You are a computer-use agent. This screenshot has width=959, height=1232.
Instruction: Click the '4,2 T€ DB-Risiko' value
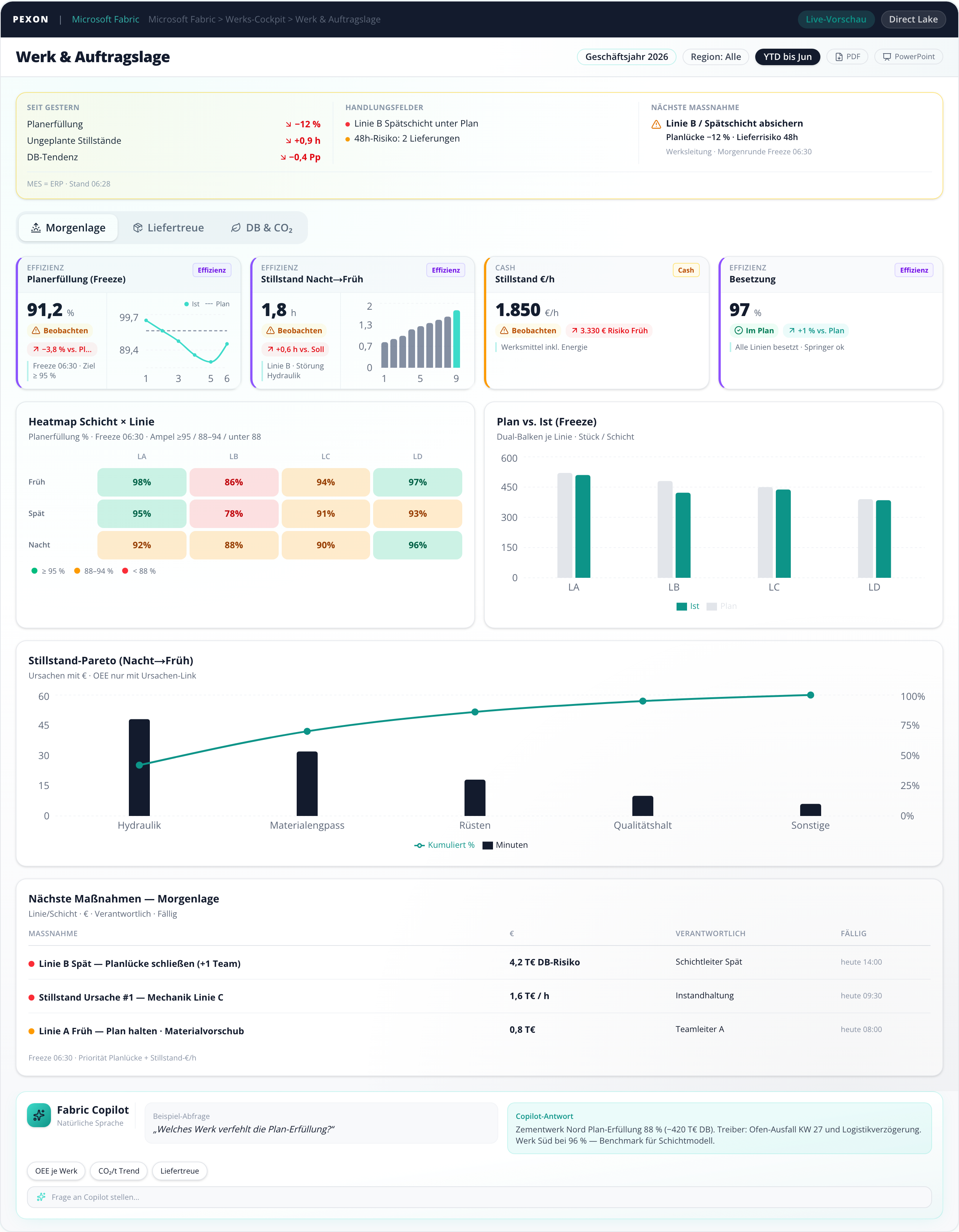click(x=545, y=962)
